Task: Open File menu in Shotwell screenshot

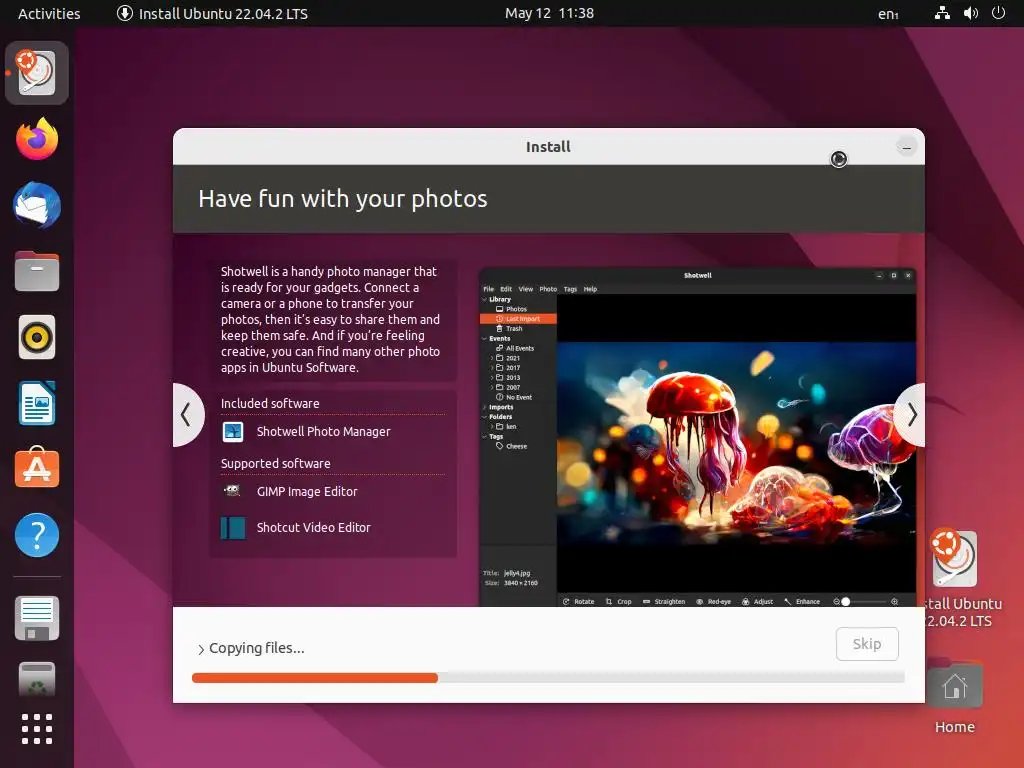Action: (488, 289)
